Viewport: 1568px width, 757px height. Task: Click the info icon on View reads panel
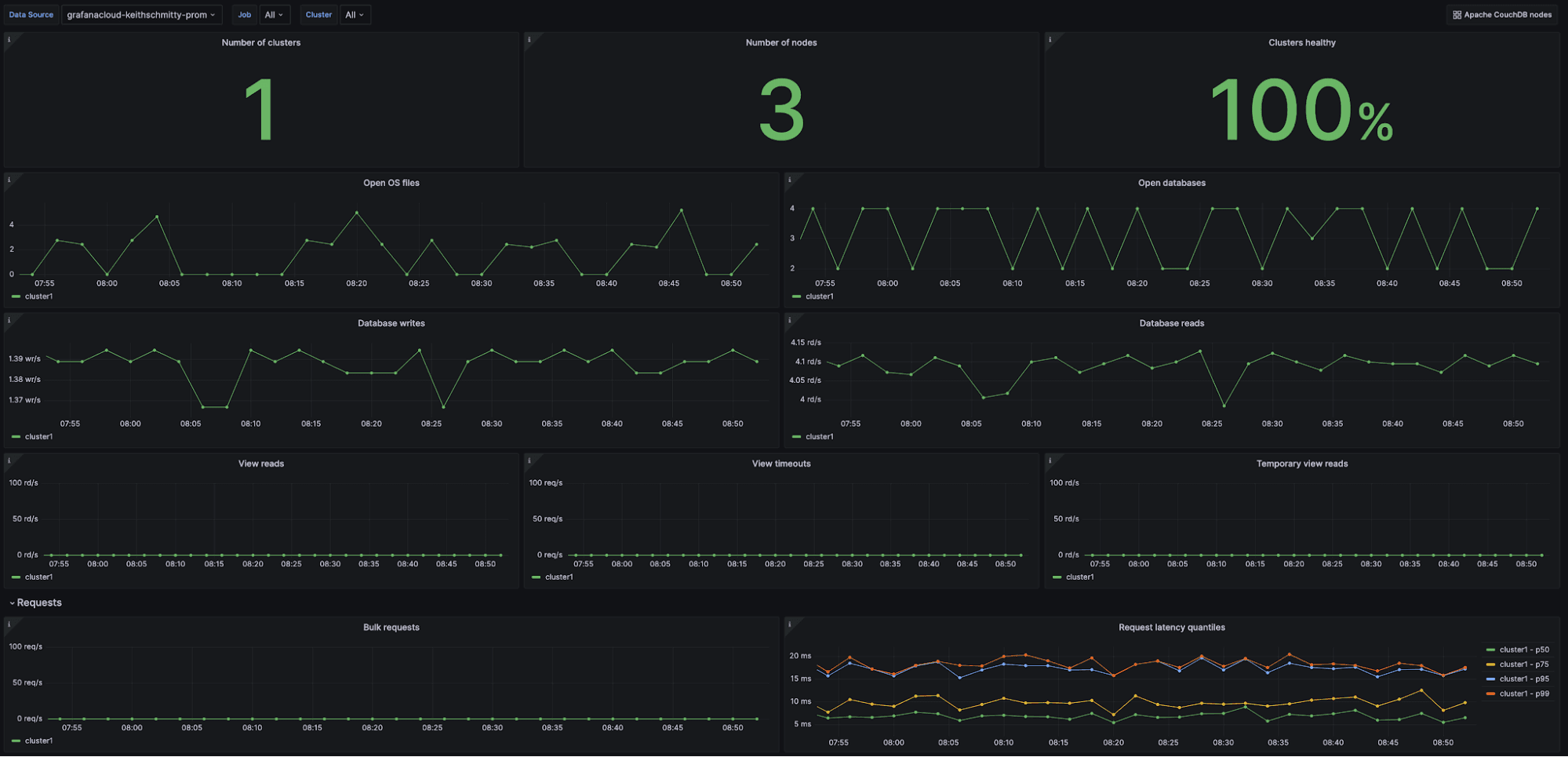coord(9,458)
